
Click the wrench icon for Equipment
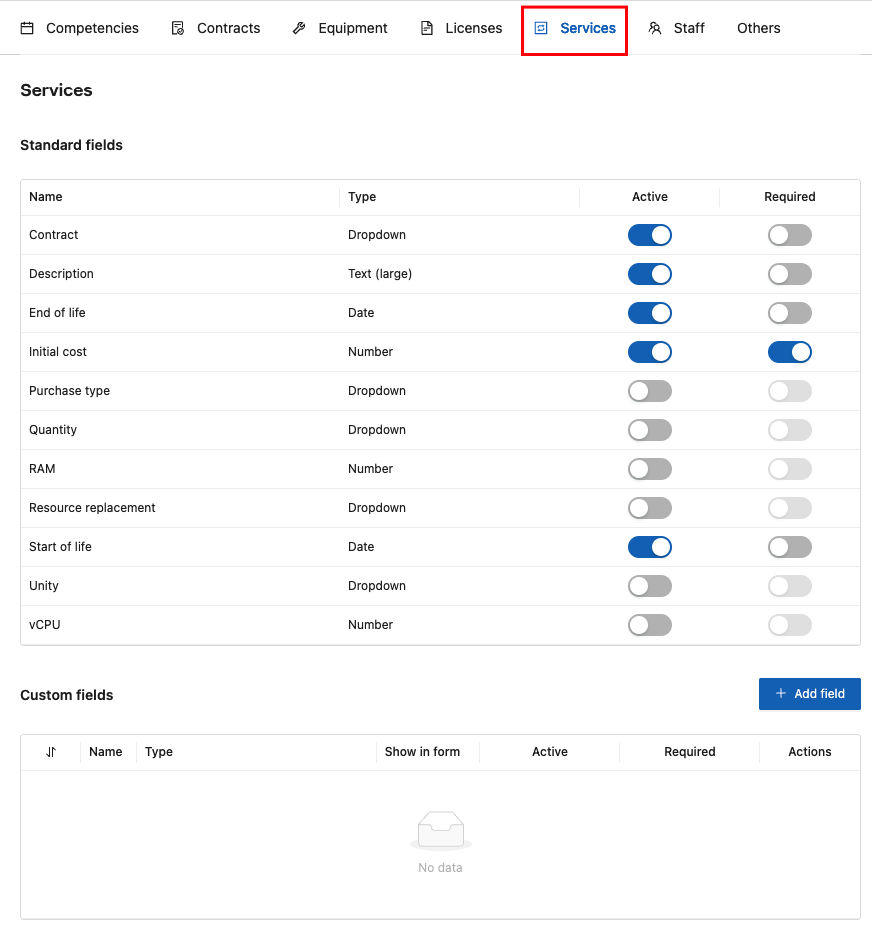(299, 28)
